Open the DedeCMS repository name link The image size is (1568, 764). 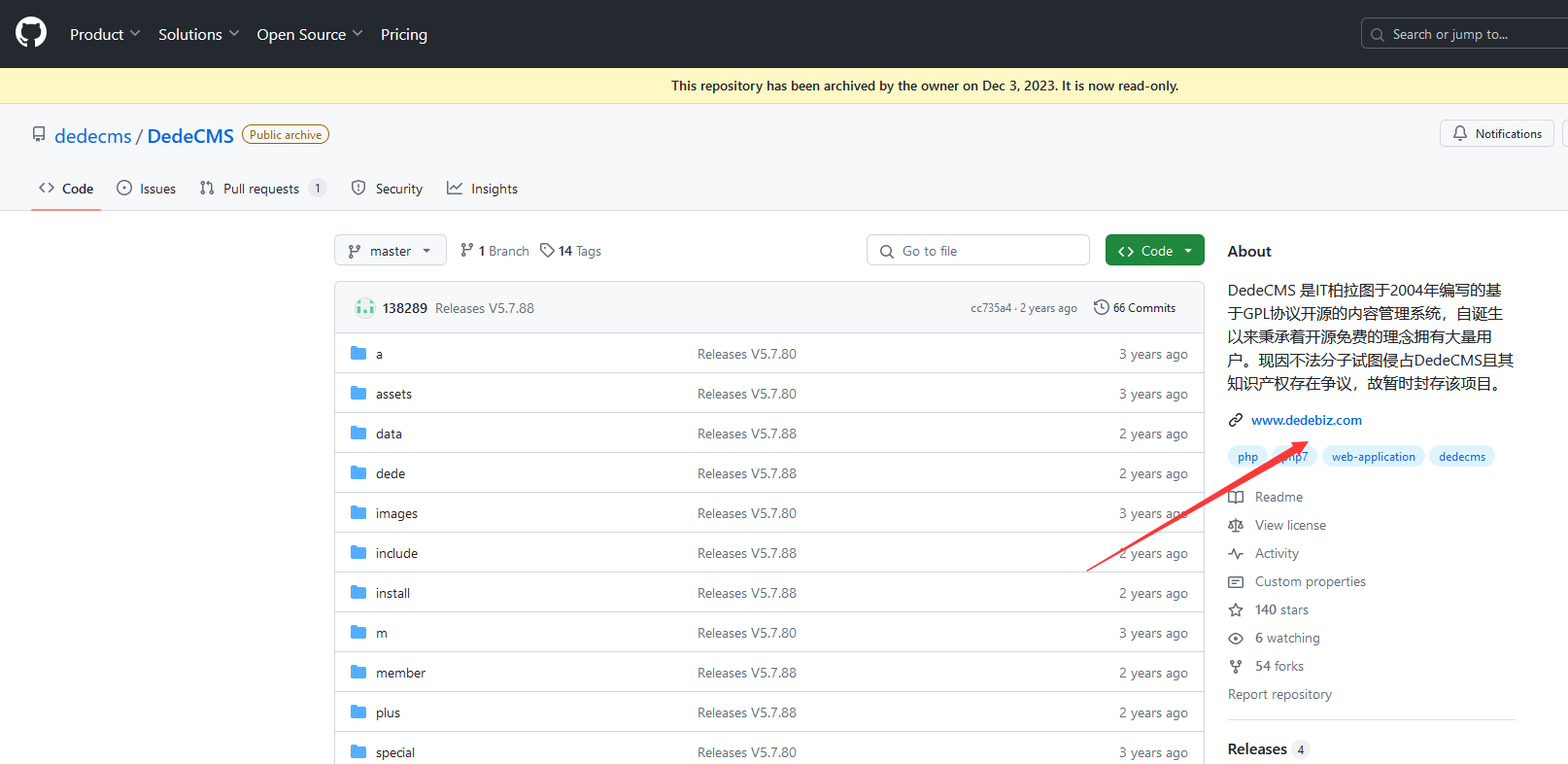coord(190,136)
